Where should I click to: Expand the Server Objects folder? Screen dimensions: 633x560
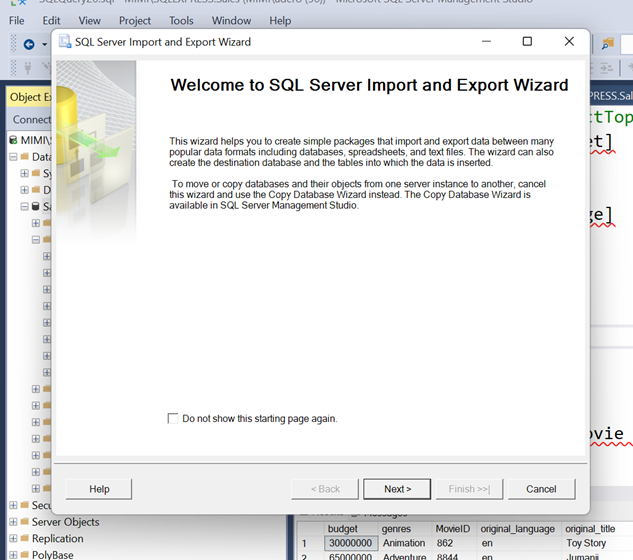13,522
